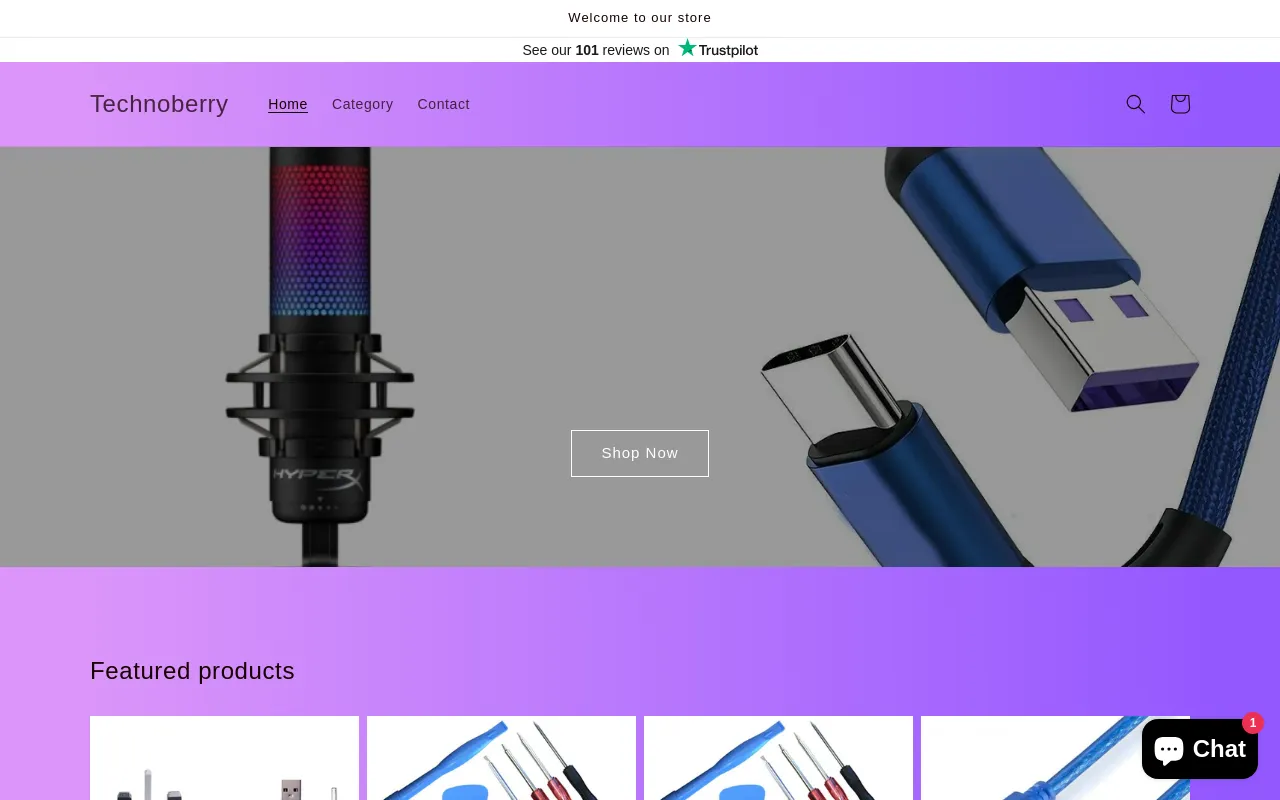Click the Featured products heading
The height and width of the screenshot is (800, 1280).
(x=192, y=671)
